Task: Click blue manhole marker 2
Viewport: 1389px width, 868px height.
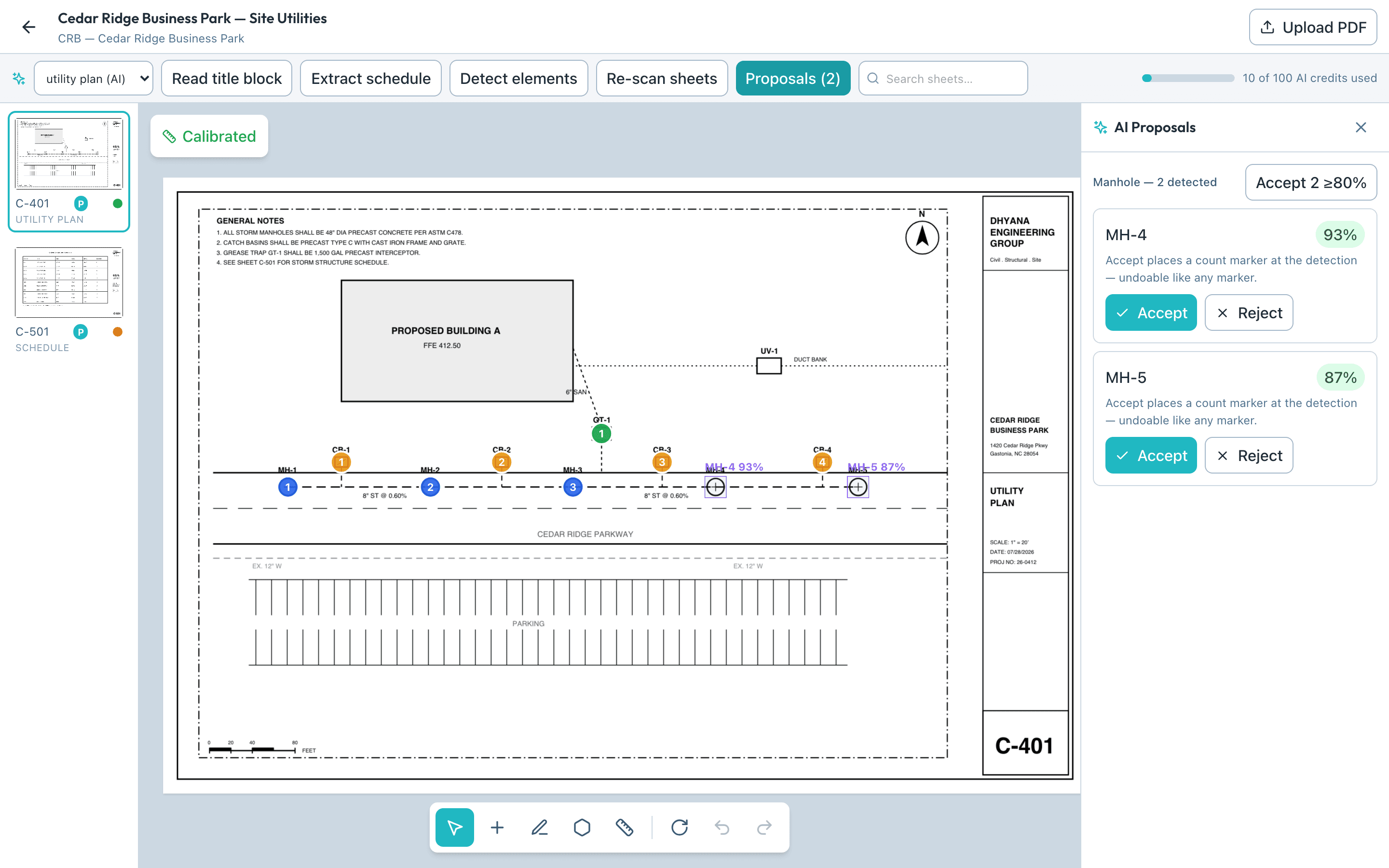Action: coord(431,488)
